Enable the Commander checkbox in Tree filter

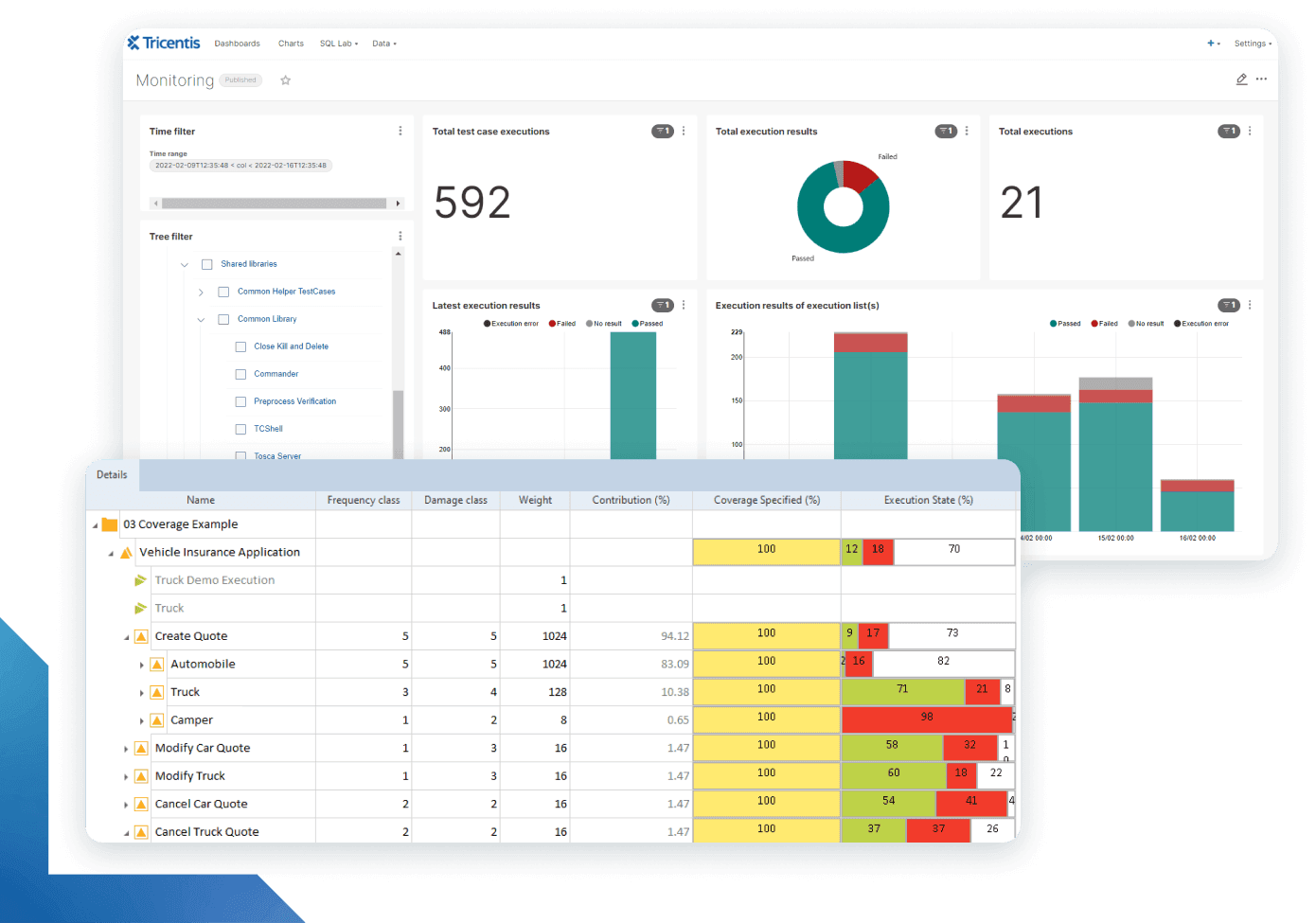(x=240, y=374)
